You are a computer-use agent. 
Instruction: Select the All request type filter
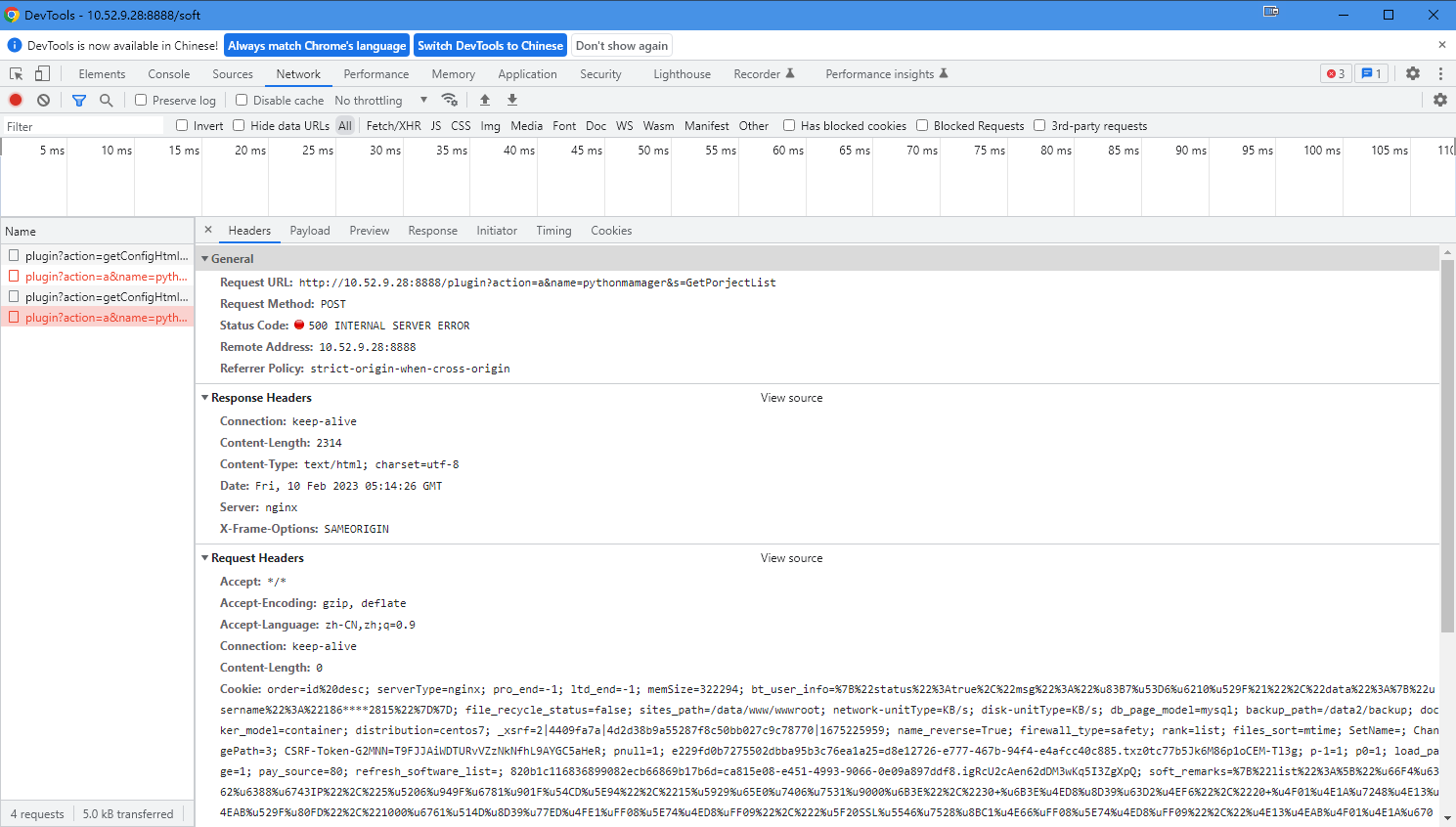pos(345,126)
